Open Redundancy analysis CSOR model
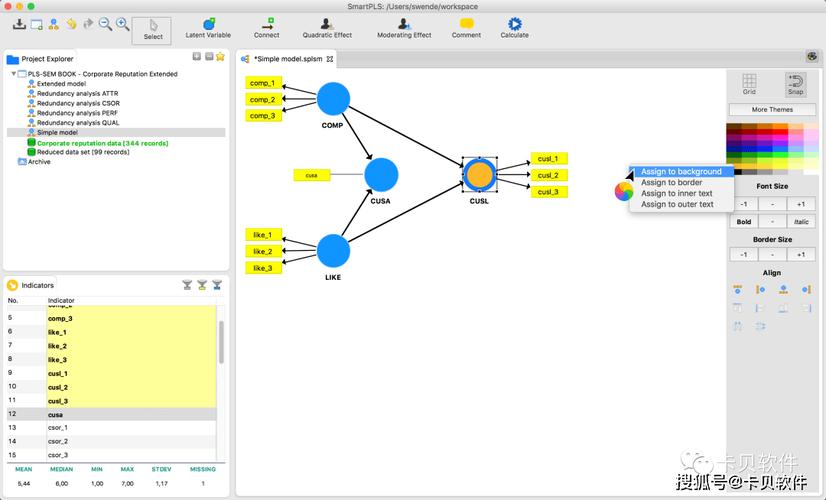826x500 pixels. tap(78, 103)
